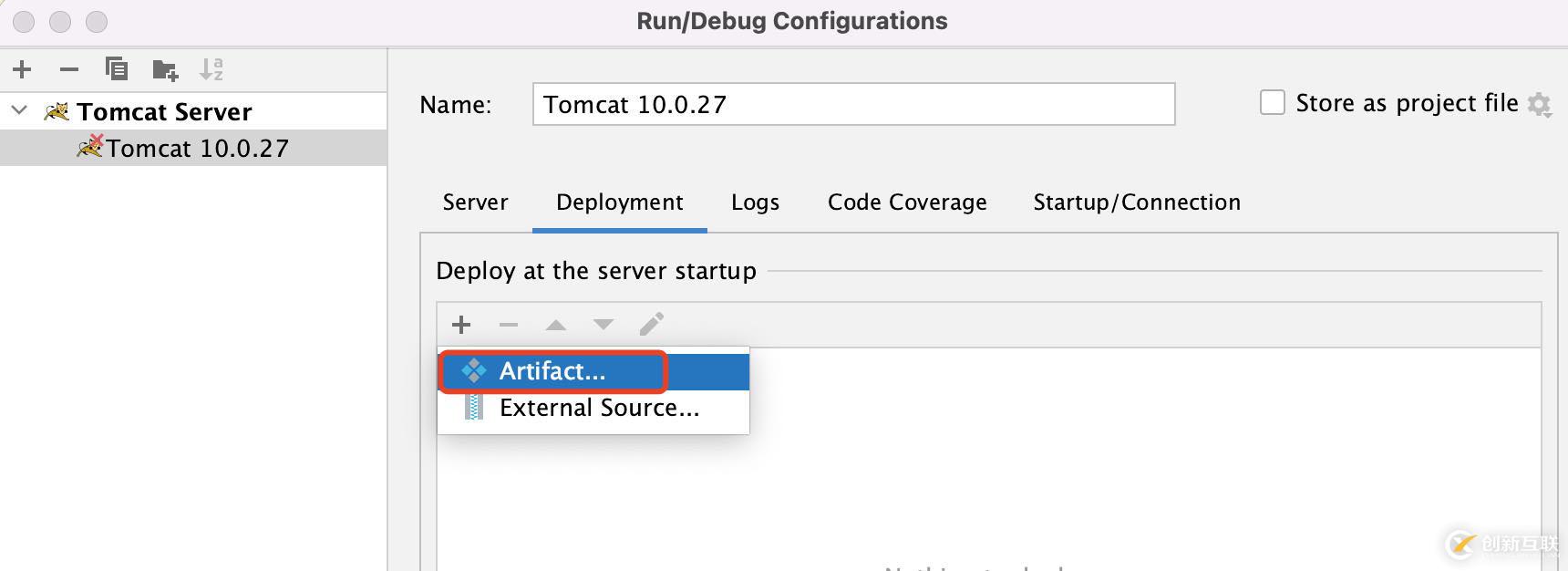Create new configuration folder icon
The image size is (1568, 571).
pos(165,69)
